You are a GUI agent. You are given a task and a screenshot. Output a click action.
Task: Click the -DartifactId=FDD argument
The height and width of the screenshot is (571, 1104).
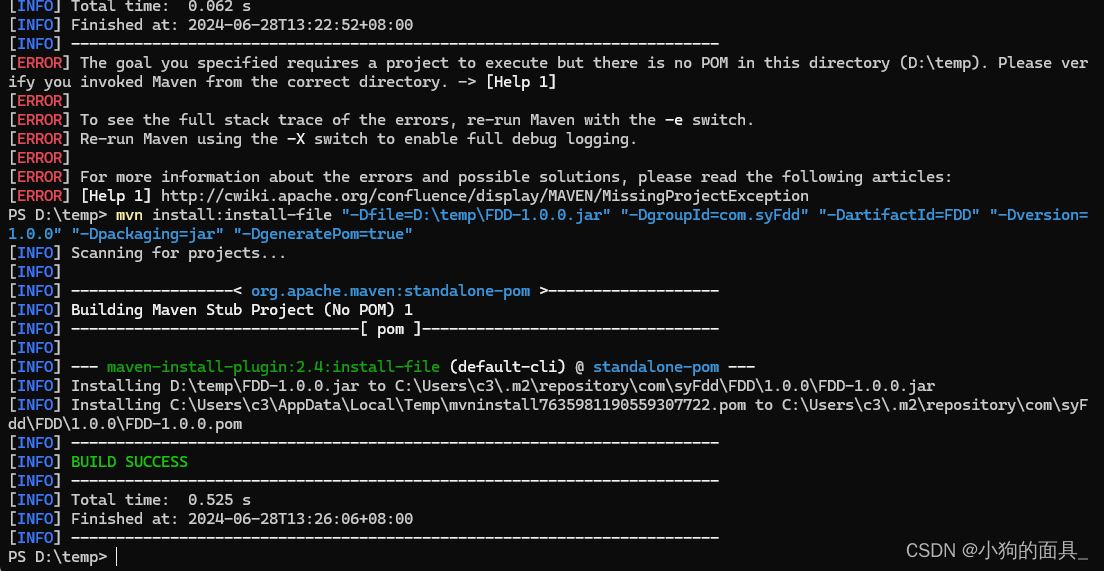[899, 215]
